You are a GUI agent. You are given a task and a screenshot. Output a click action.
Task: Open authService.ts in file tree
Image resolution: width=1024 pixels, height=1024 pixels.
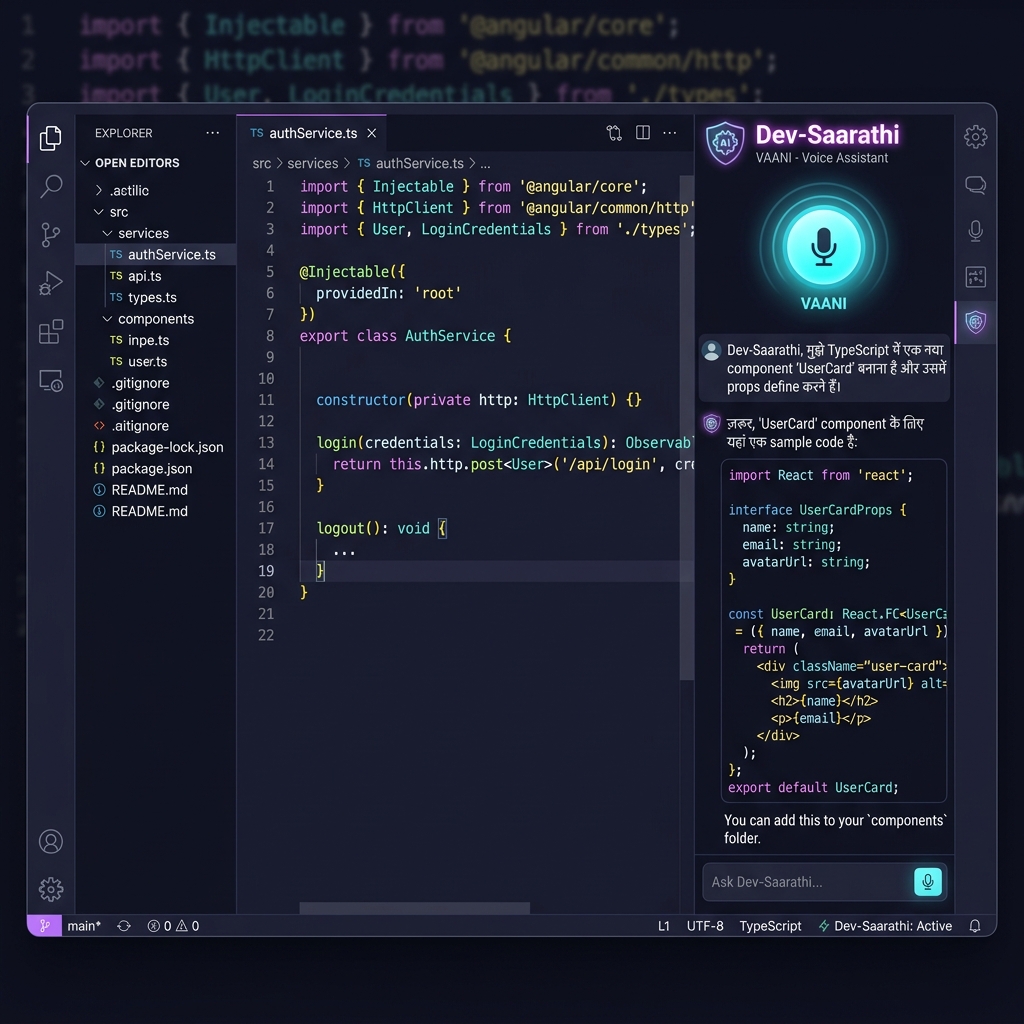click(162, 255)
